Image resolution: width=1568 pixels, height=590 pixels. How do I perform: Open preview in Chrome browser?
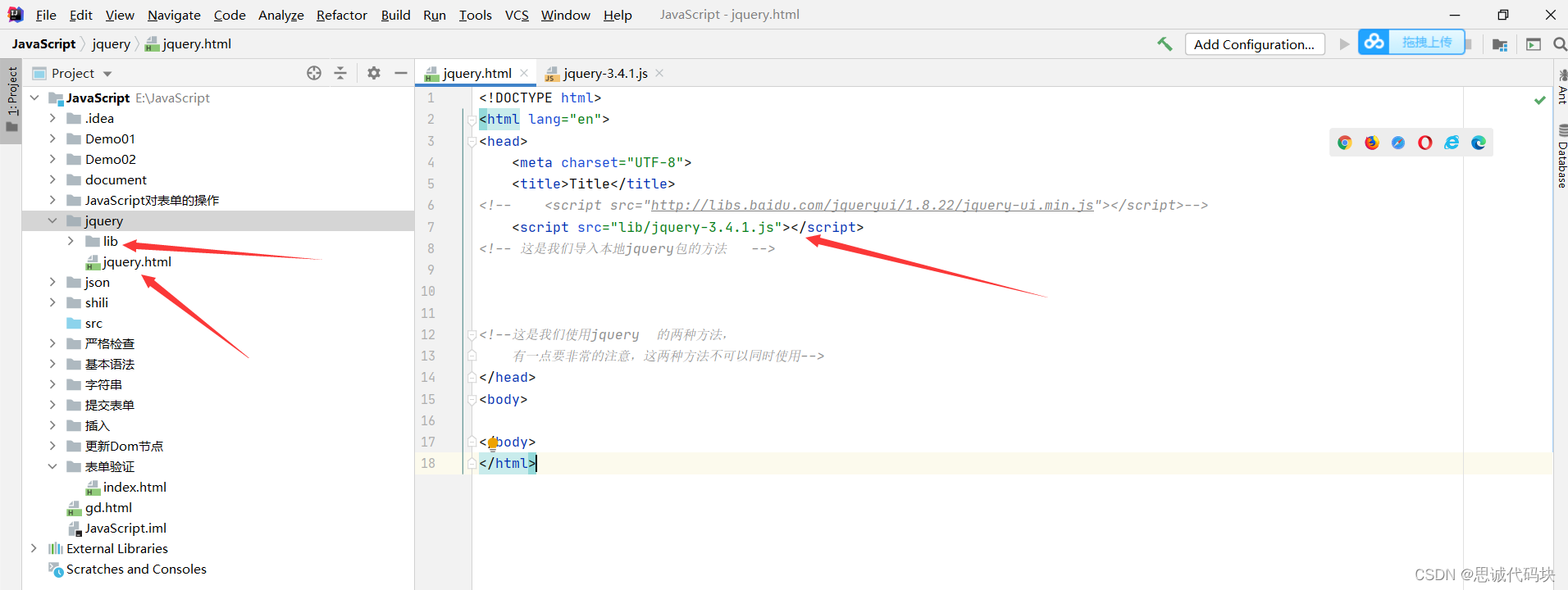[x=1345, y=143]
